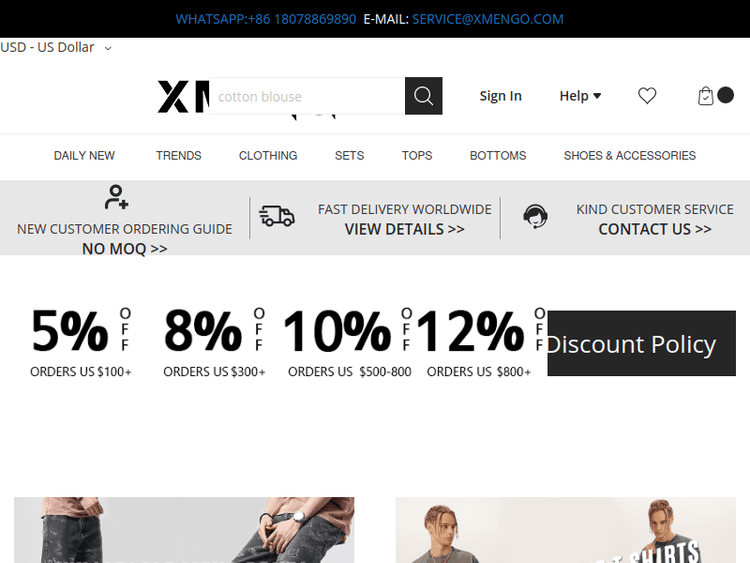This screenshot has height=563, width=750.
Task: Expand the USD - US Dollar currency selector
Action: 56,47
